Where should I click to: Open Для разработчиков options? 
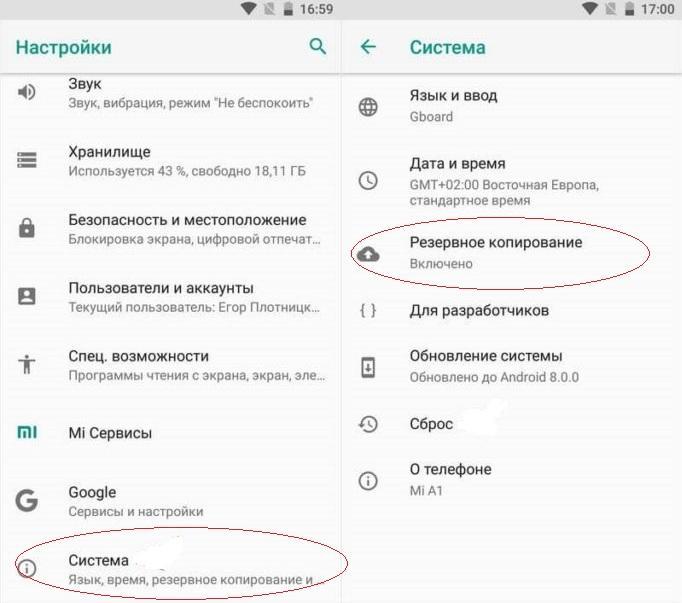point(512,310)
